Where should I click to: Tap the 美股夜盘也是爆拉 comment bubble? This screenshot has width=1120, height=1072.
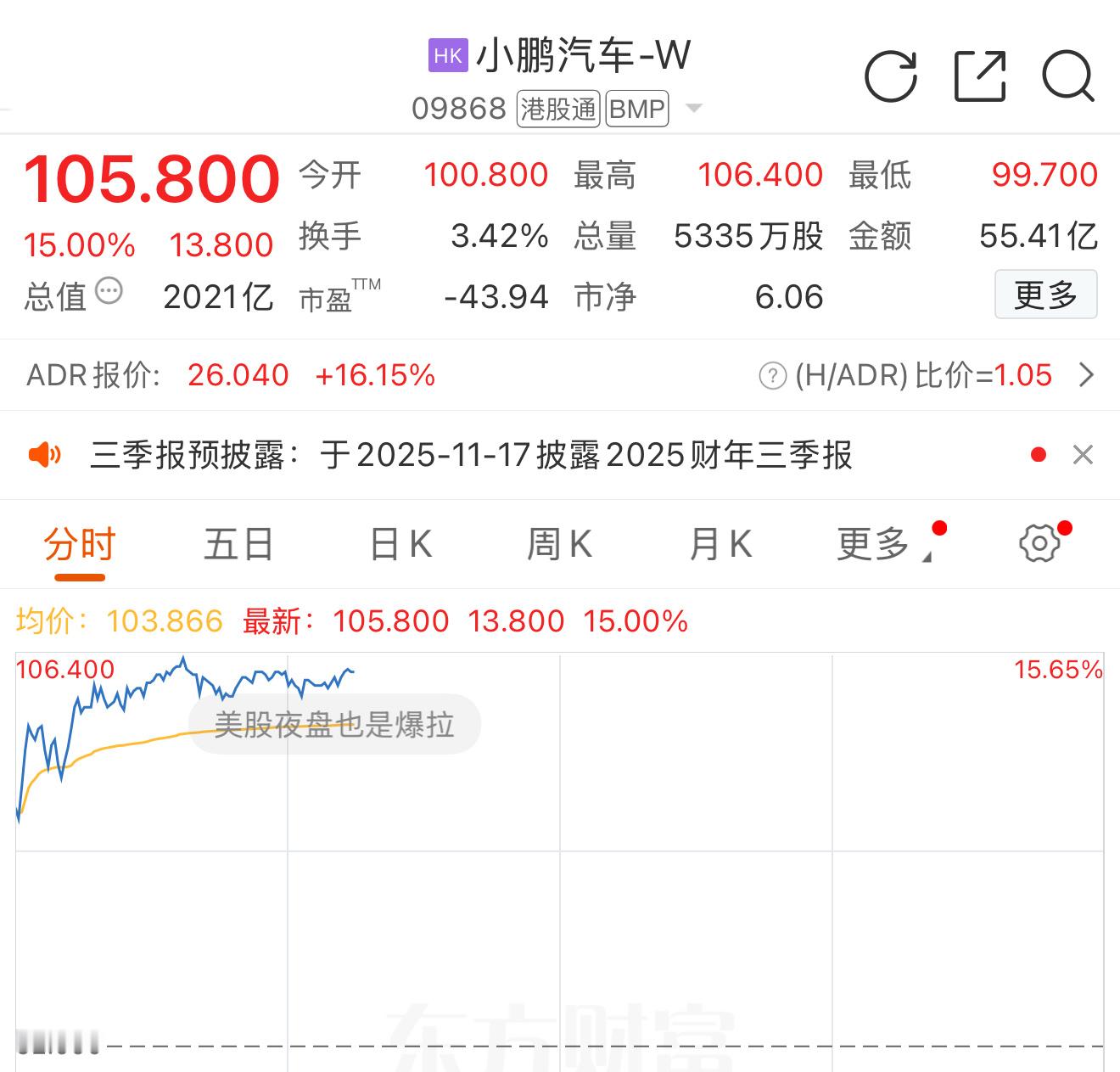coord(334,725)
